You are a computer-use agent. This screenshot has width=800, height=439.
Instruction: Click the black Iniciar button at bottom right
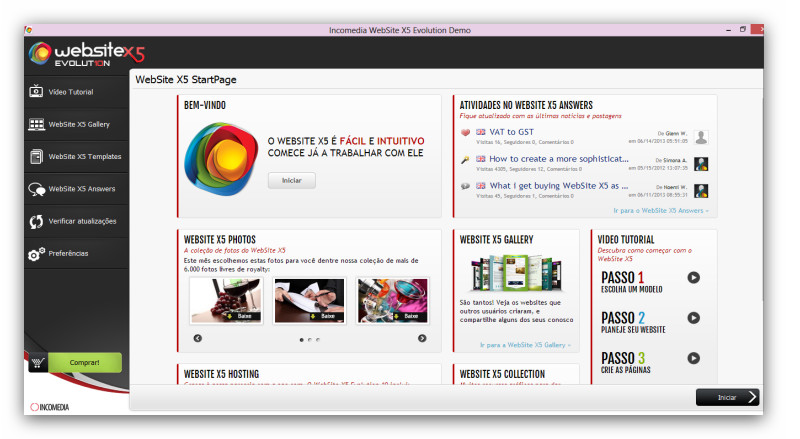[728, 397]
